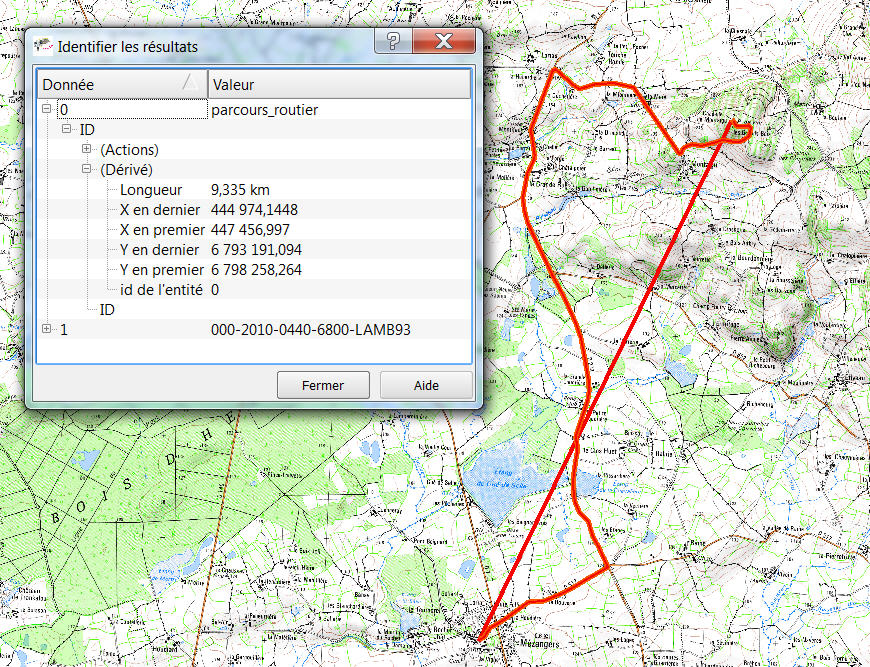This screenshot has height=667, width=870.
Task: Select the 000-2010-0440-6800-LAMB93 entry
Action: (311, 330)
